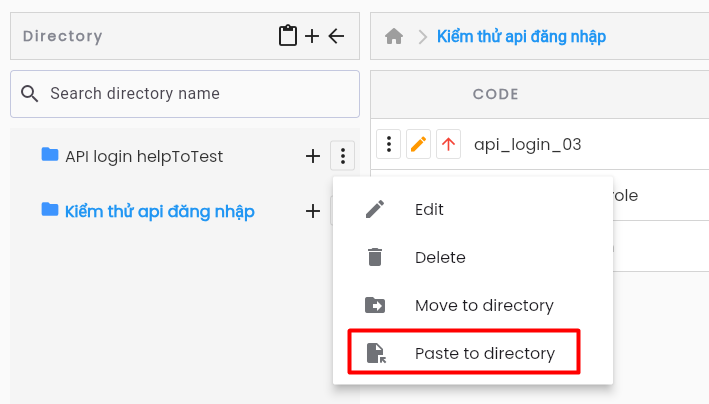Click the clipboard paste icon in Directory header
Image resolution: width=709 pixels, height=404 pixels.
(288, 36)
